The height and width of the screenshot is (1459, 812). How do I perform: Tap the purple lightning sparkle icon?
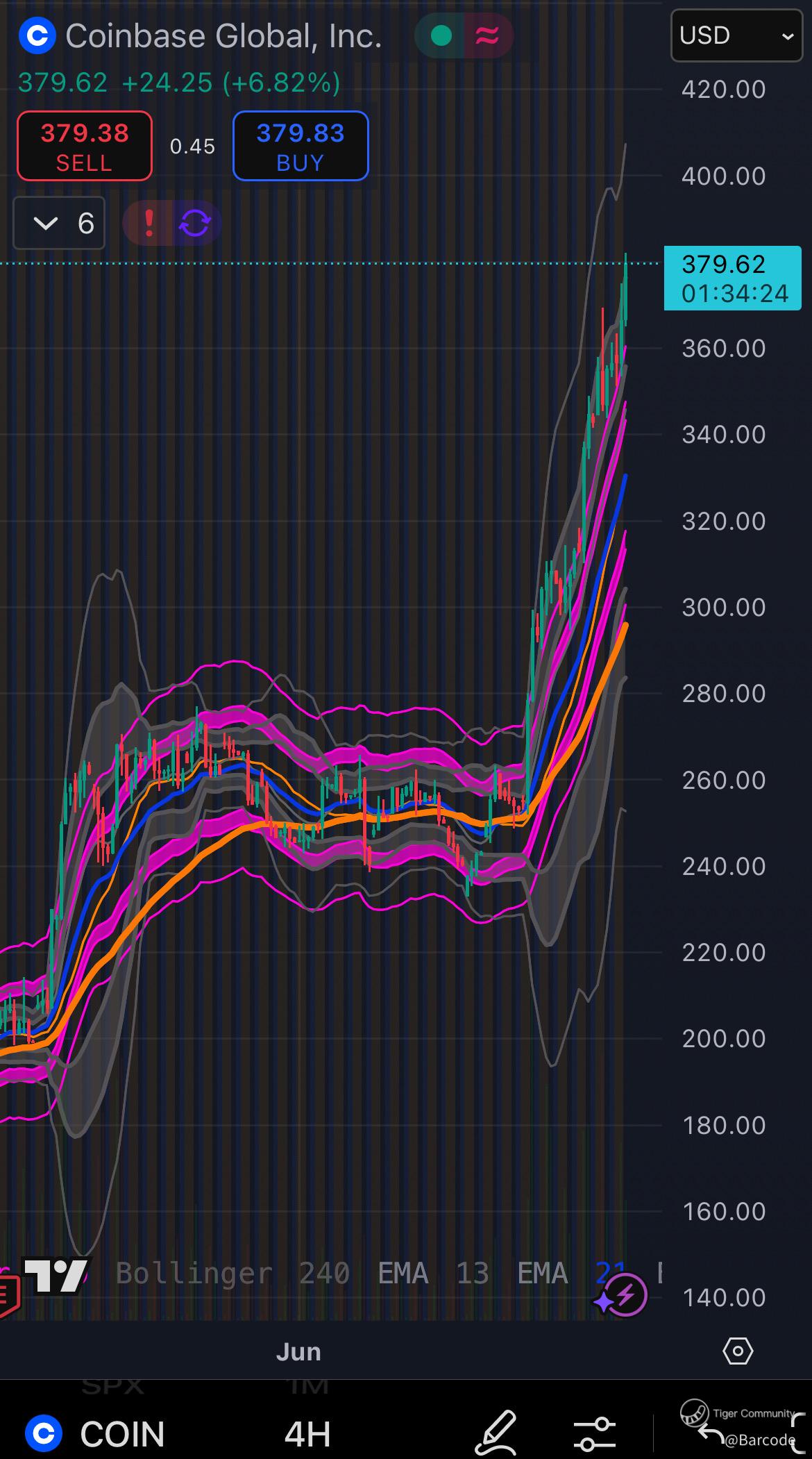pos(620,1295)
